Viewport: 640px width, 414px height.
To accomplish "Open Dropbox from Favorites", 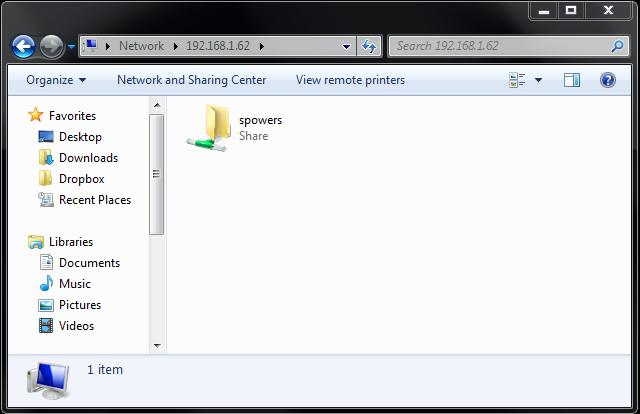I will [82, 179].
